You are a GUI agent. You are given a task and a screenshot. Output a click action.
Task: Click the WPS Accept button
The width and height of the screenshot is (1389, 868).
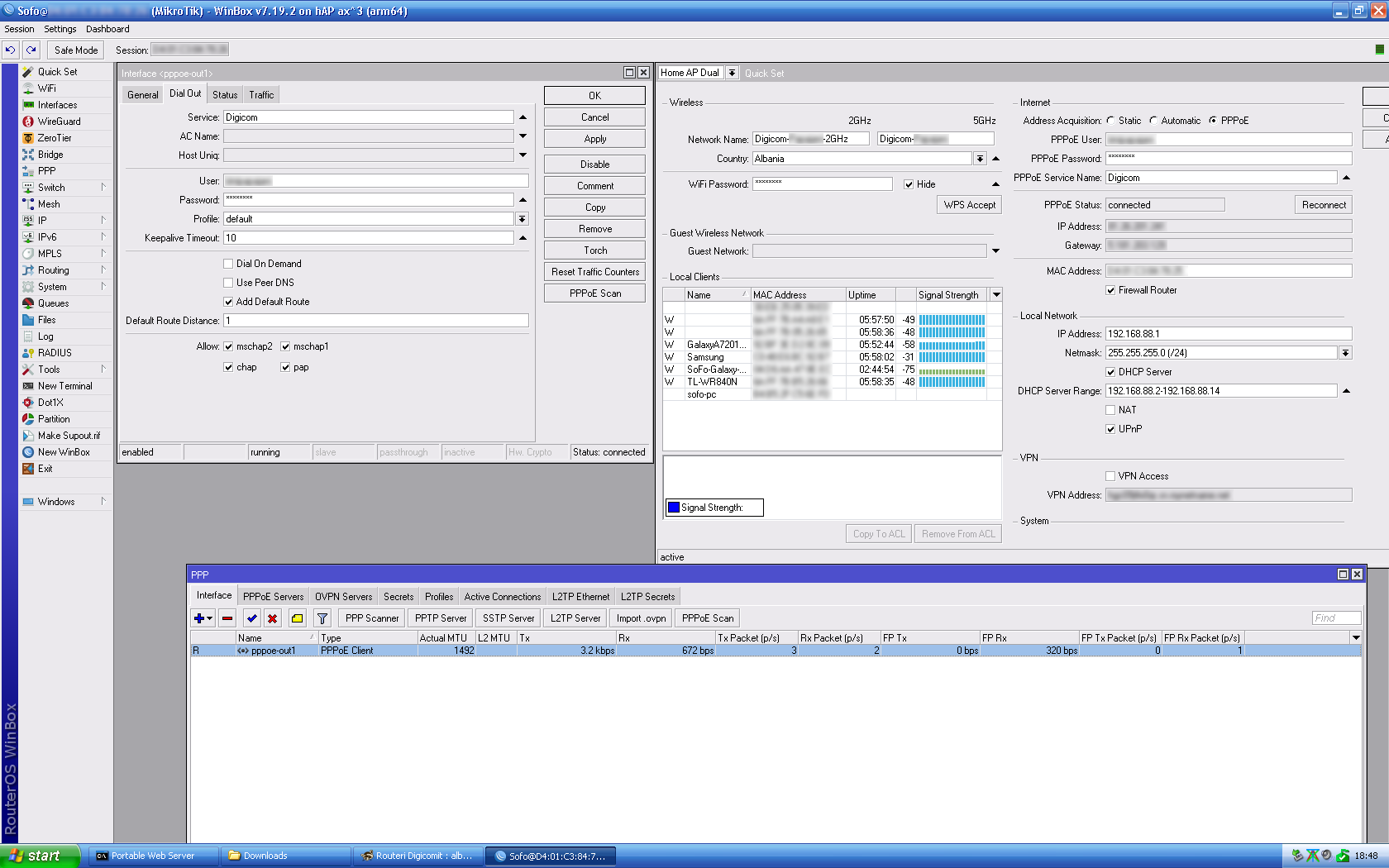point(969,205)
